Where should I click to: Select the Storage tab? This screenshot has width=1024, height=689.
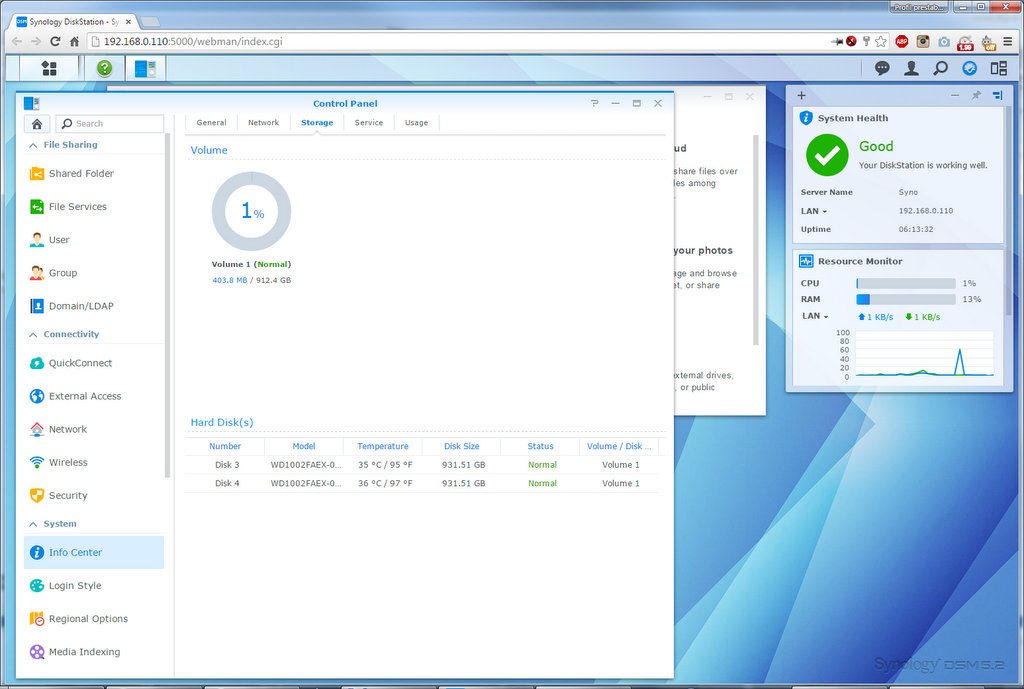(317, 123)
